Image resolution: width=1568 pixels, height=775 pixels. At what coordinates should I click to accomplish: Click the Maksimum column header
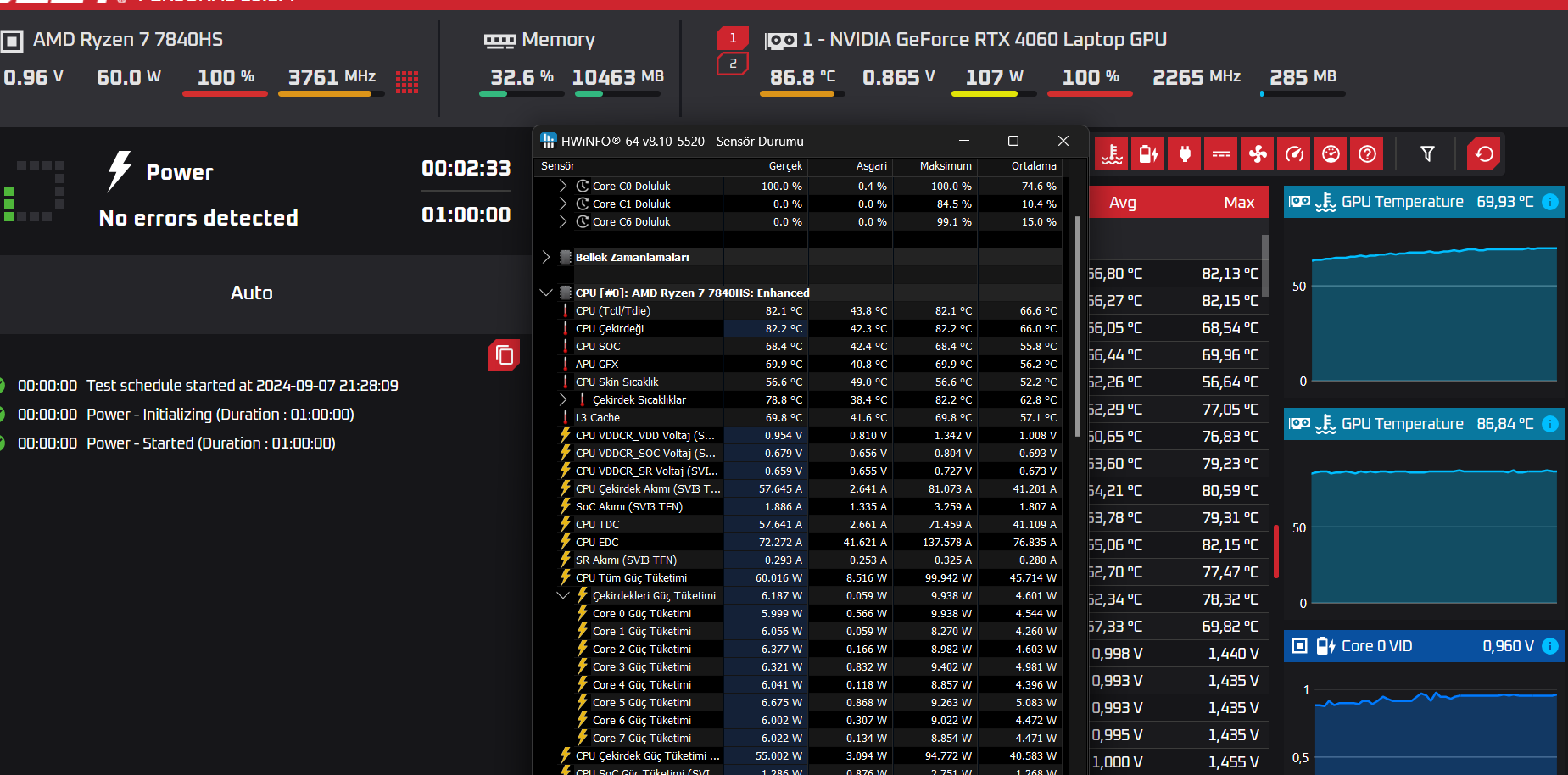pos(945,166)
